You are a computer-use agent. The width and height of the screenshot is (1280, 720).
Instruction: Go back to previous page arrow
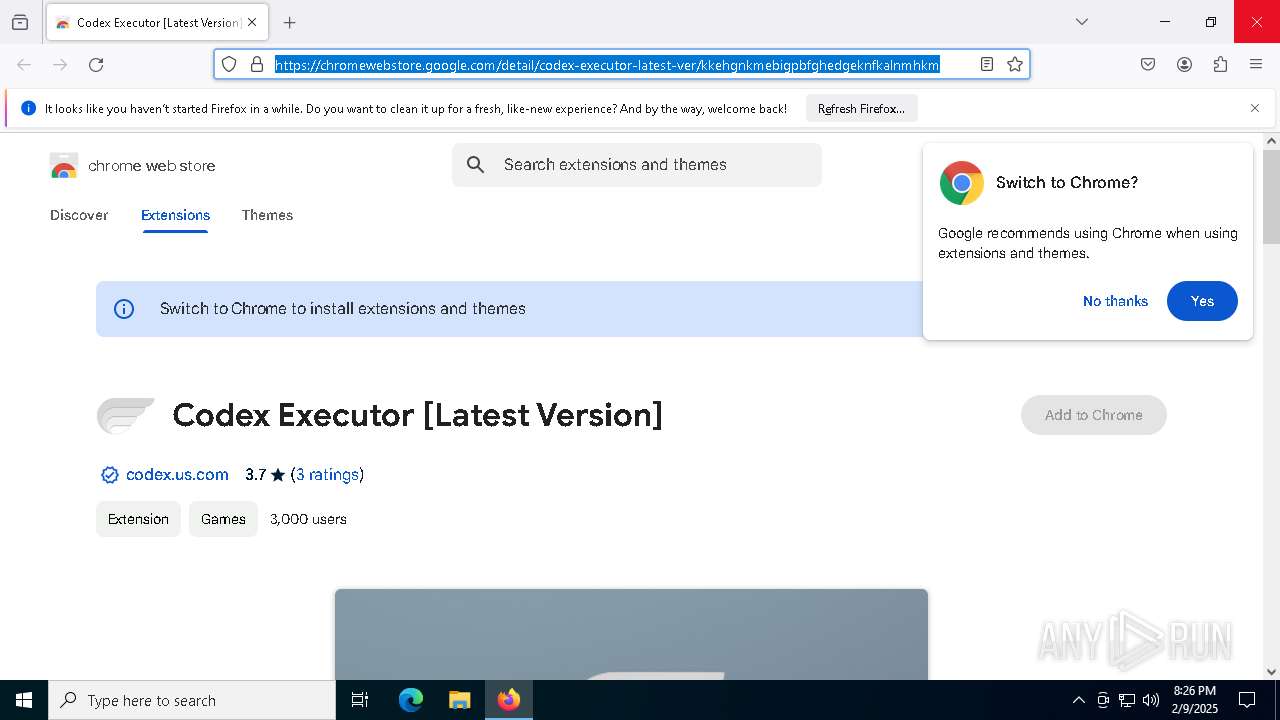pyautogui.click(x=24, y=65)
